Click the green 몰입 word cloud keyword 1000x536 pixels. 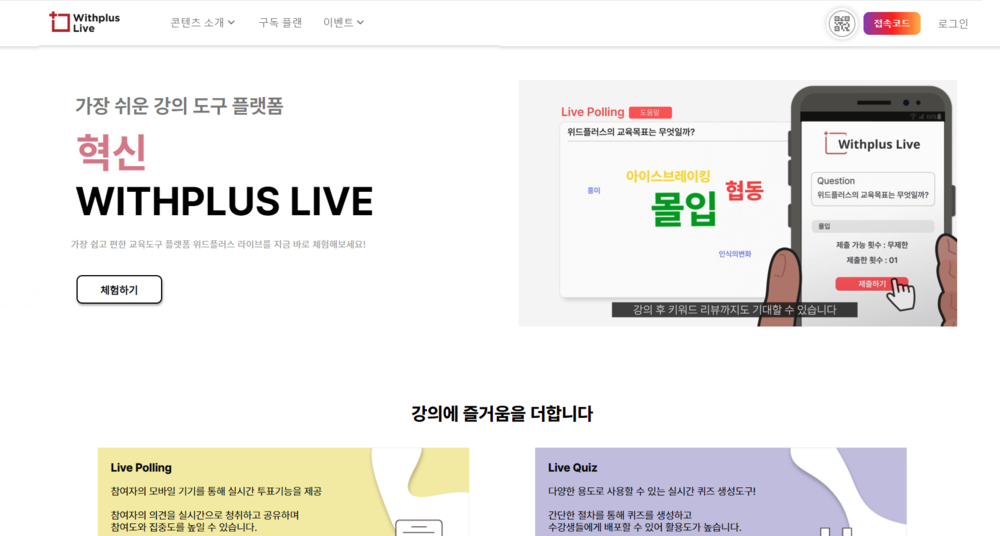684,208
